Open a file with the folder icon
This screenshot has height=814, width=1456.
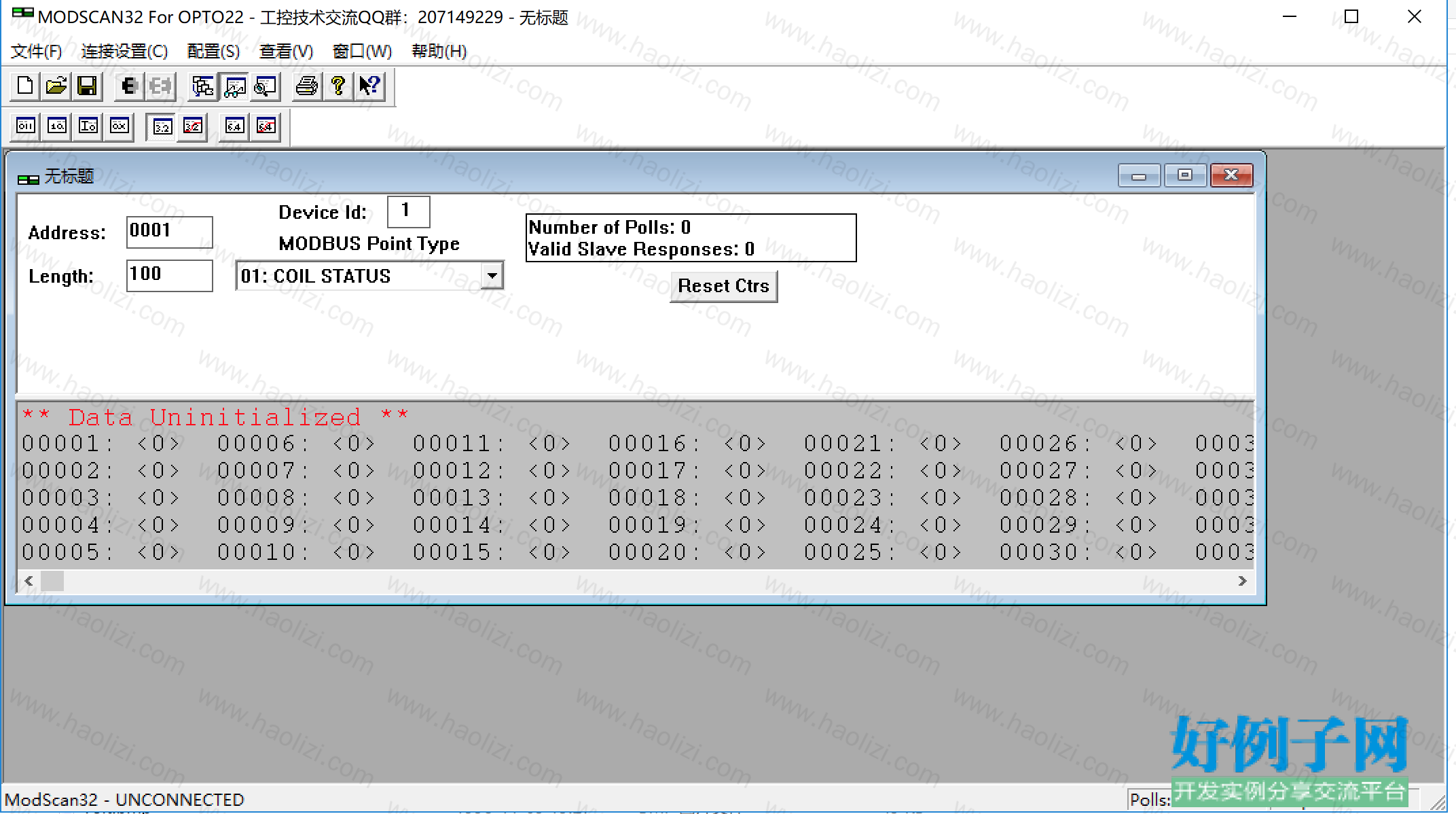pos(56,86)
